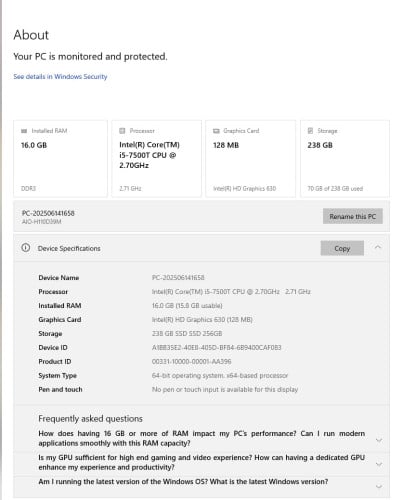Click the PC-202506141658 name header
This screenshot has width=403, height=500.
click(48, 213)
